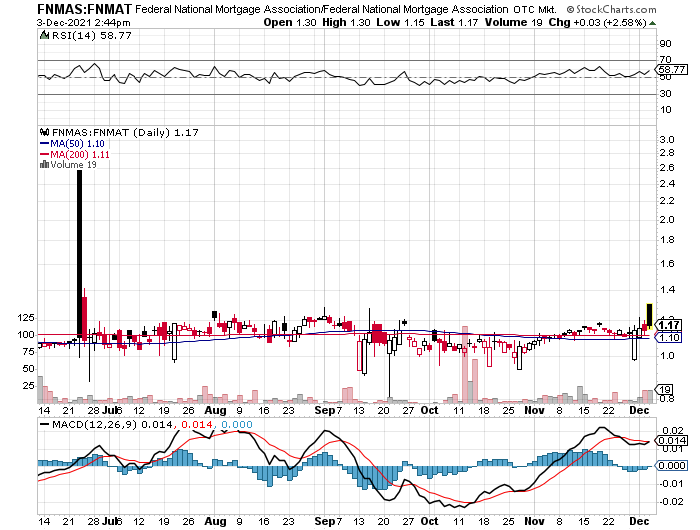Click the 3.0 price axis label
This screenshot has width=700, height=530.
667,139
